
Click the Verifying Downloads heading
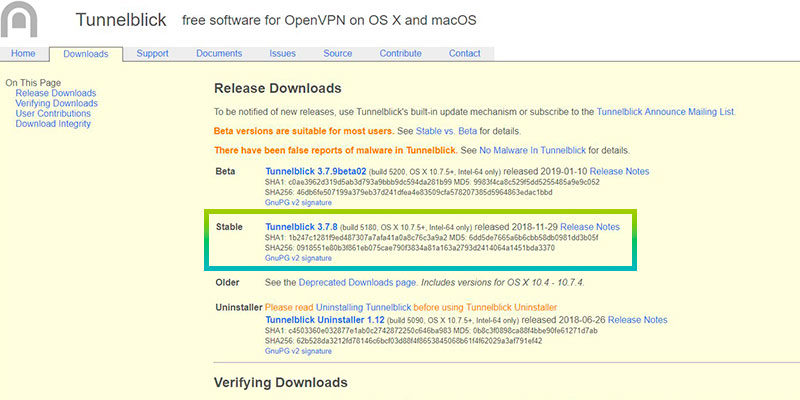[x=281, y=383]
